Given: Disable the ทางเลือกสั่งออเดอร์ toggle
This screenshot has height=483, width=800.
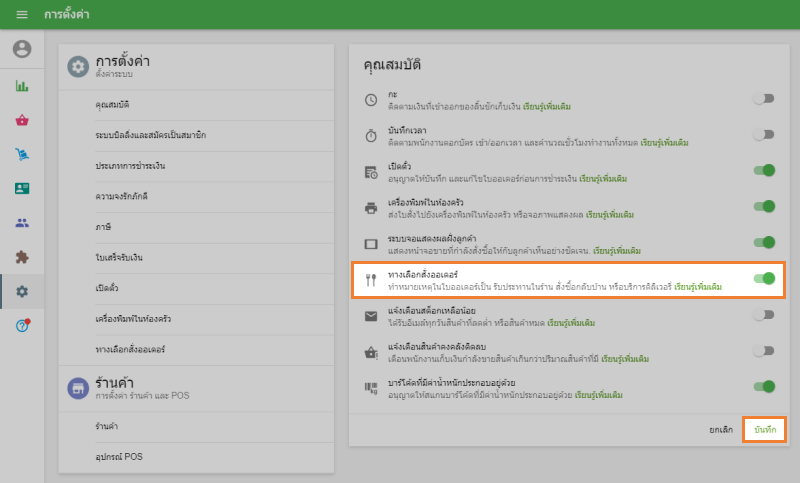Looking at the screenshot, I should [x=764, y=279].
